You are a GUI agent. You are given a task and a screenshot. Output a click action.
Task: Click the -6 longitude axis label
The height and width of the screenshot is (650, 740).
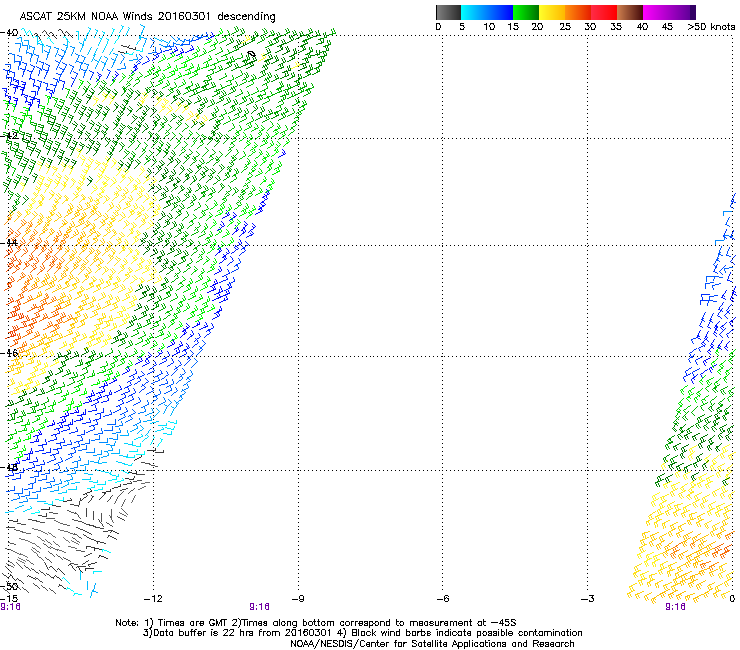pyautogui.click(x=442, y=599)
